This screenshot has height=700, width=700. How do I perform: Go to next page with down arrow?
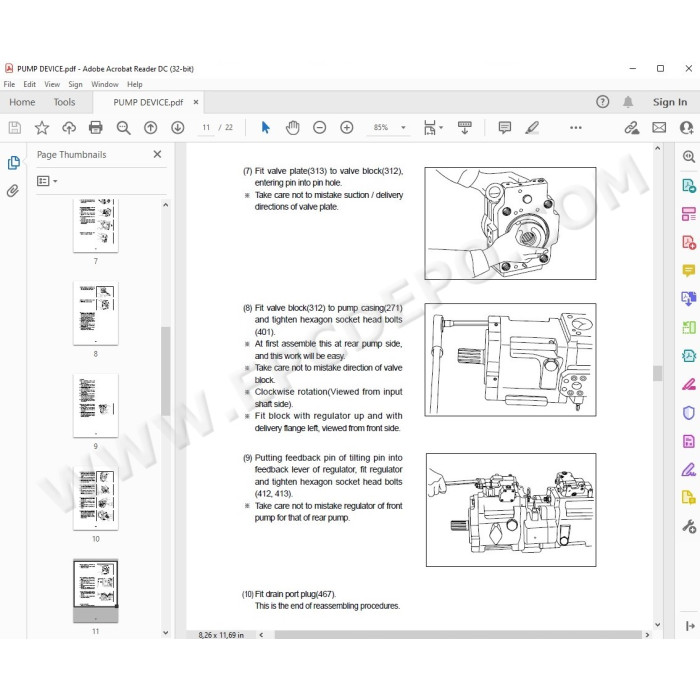tap(178, 128)
